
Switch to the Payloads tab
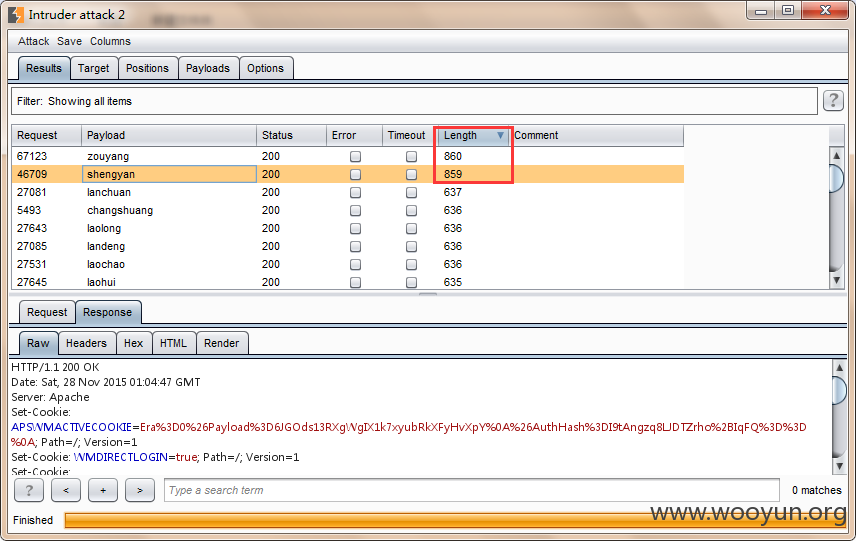coord(207,68)
